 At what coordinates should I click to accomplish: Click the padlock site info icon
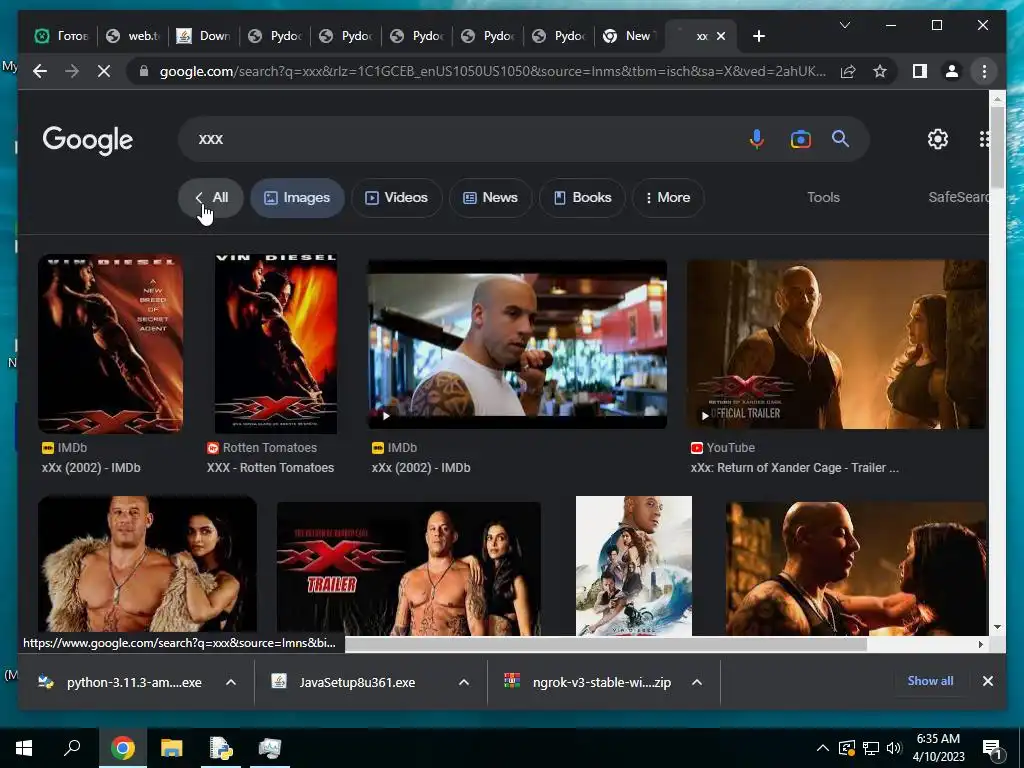(144, 71)
